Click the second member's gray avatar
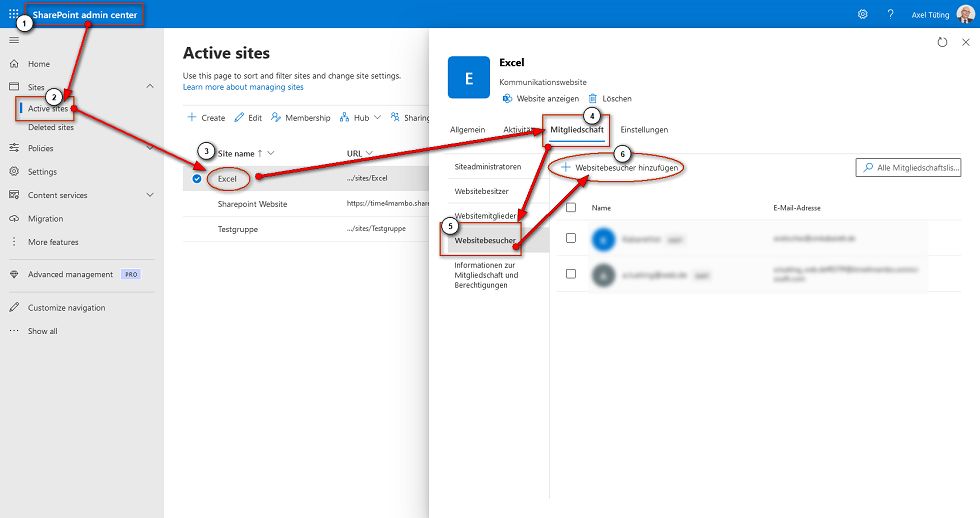The height and width of the screenshot is (518, 980). 603,275
